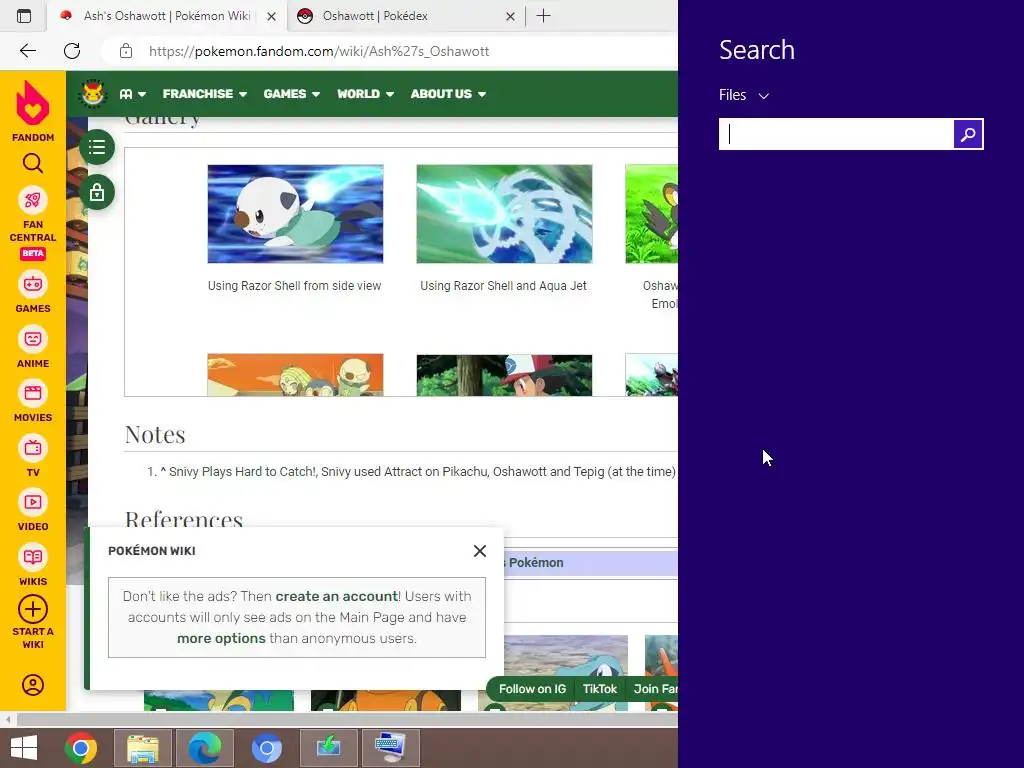This screenshot has width=1024, height=768.
Task: Close the Ash's Oshawott tab
Action: [272, 16]
